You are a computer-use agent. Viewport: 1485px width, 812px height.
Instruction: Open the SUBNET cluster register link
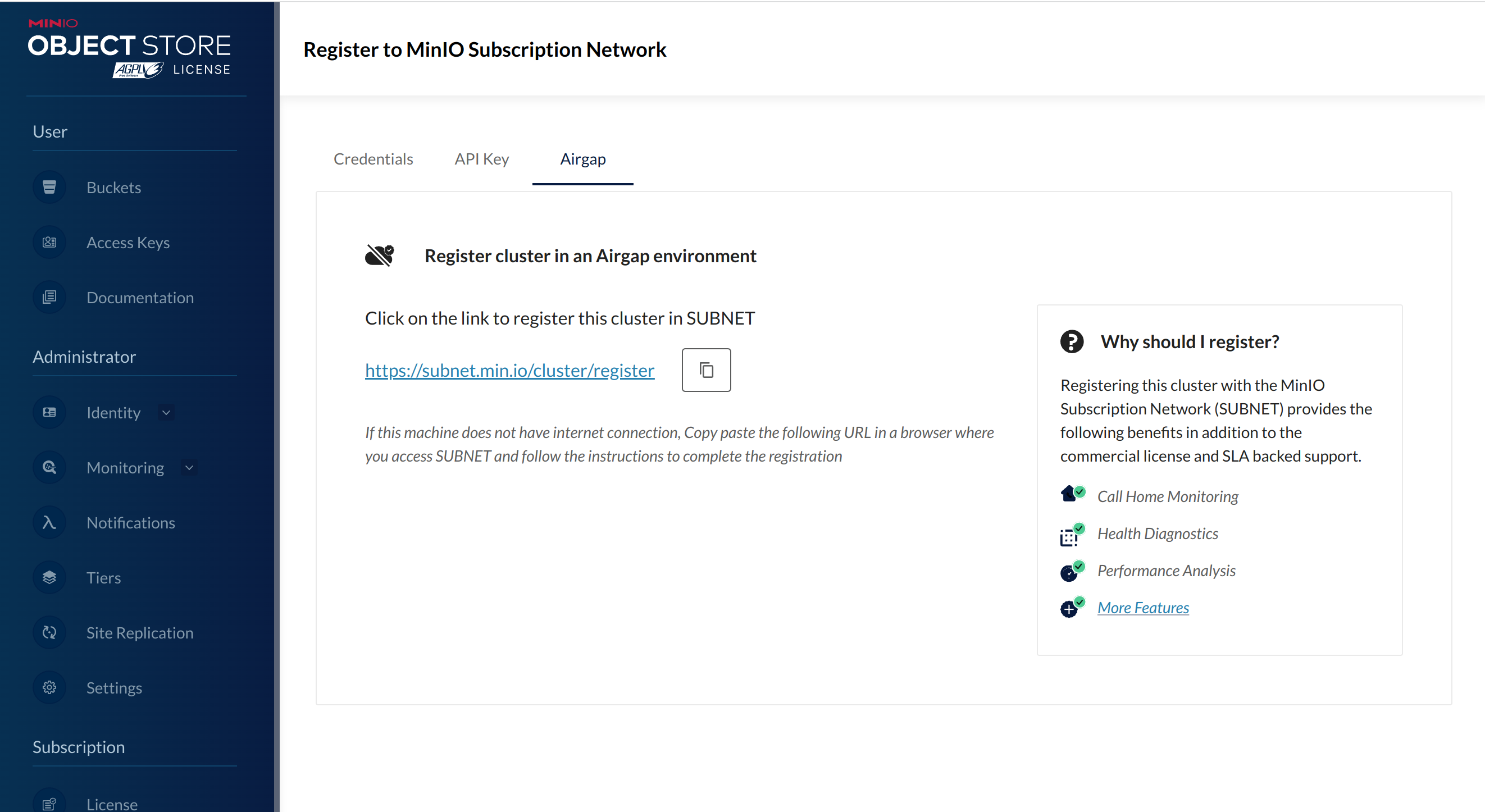point(509,370)
